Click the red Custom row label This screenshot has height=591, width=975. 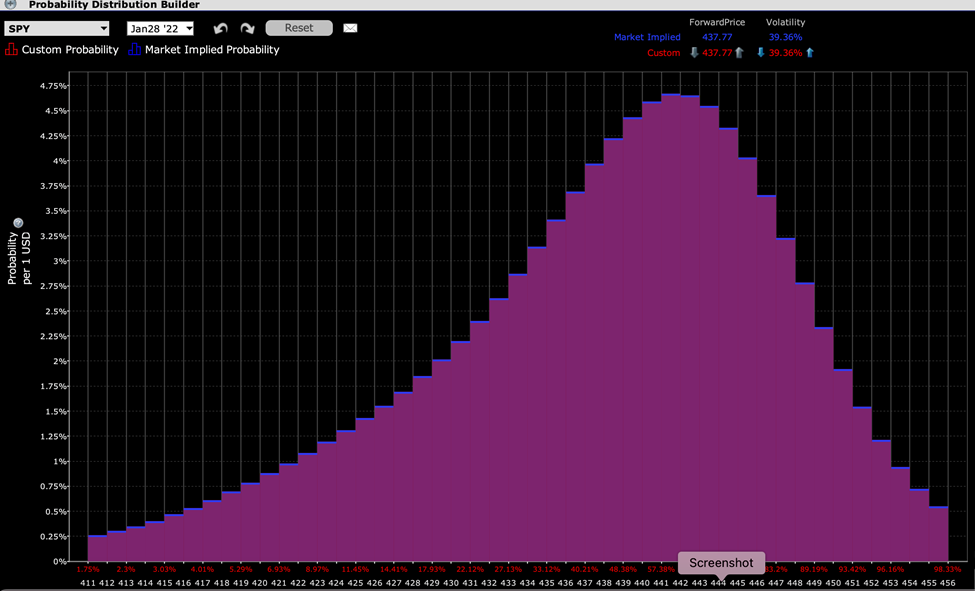(x=663, y=53)
